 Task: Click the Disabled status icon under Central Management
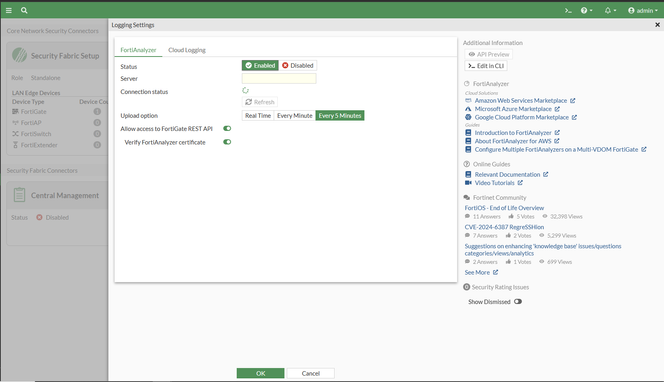[39, 217]
